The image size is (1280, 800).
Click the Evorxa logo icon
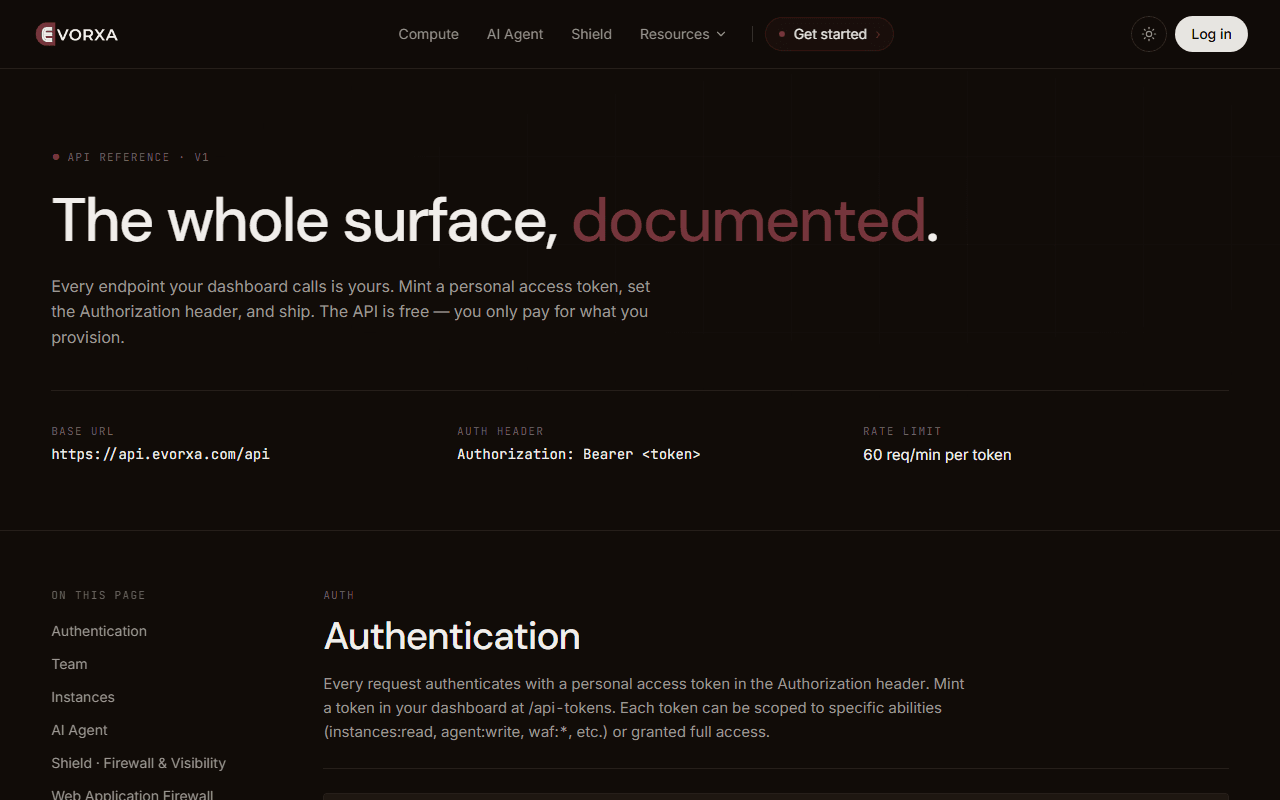coord(46,34)
